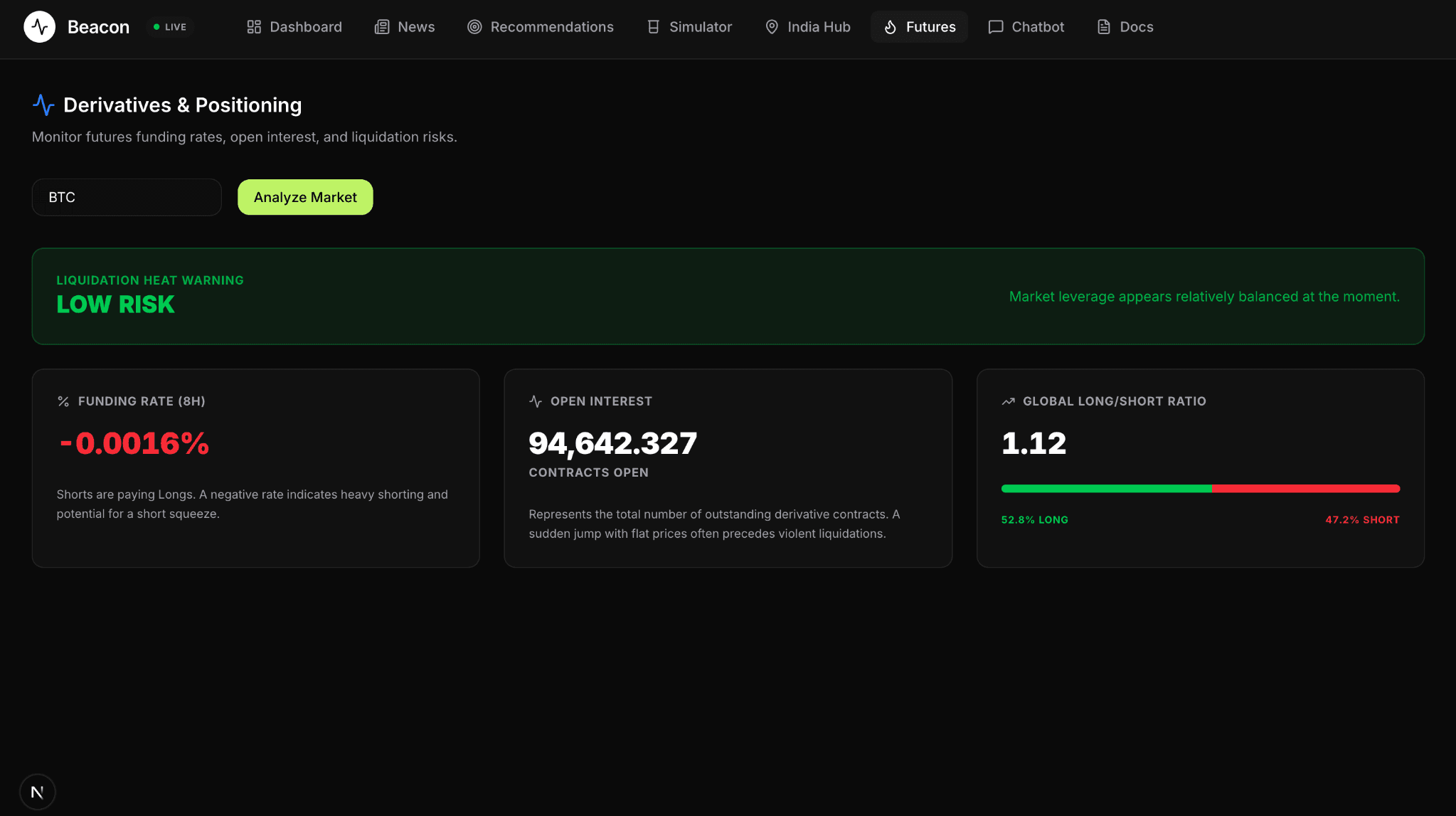This screenshot has width=1456, height=816.
Task: Click the Futures flame icon
Action: (891, 27)
